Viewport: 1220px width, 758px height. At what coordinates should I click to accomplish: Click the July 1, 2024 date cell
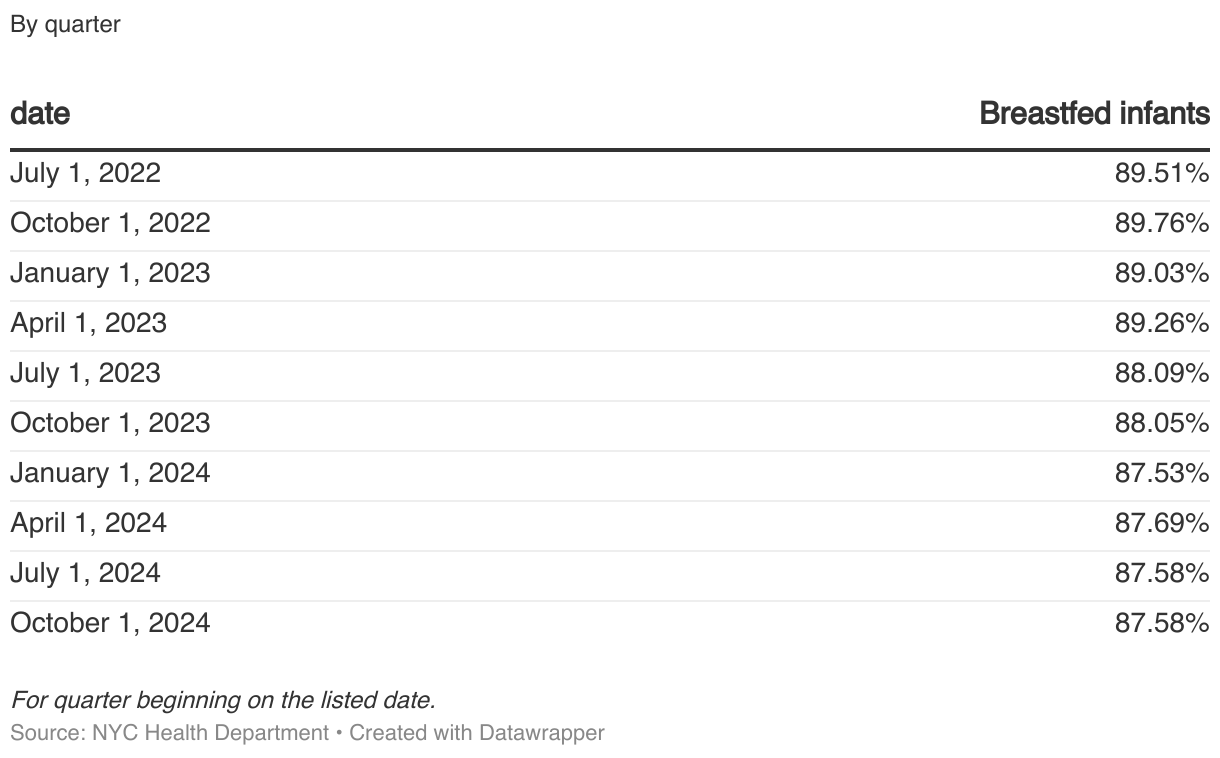[85, 573]
